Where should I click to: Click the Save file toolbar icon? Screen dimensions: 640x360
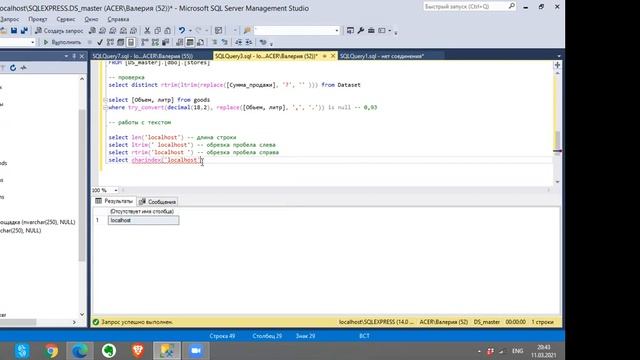14,31
